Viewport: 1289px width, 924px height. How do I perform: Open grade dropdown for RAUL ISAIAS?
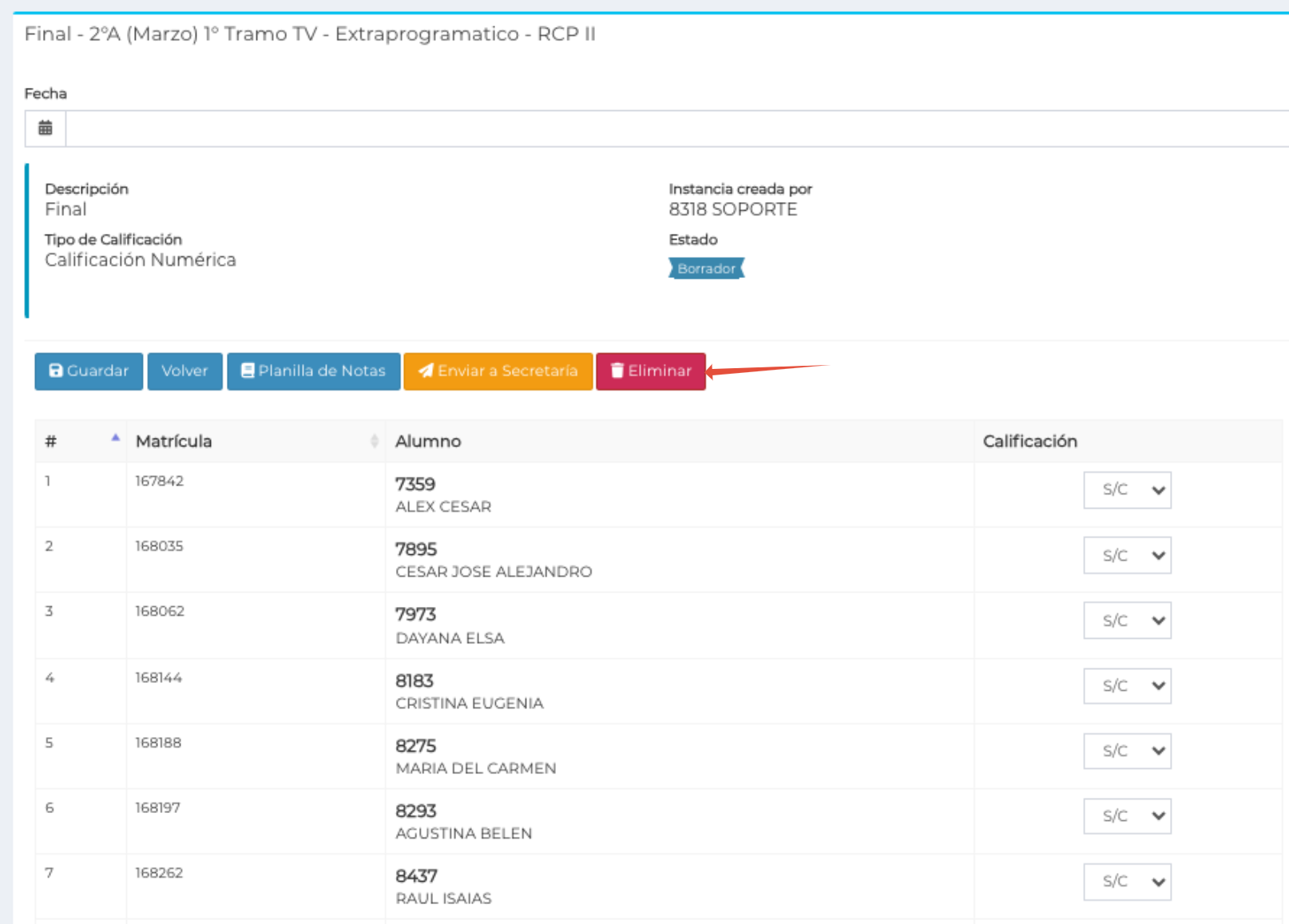[x=1127, y=882]
